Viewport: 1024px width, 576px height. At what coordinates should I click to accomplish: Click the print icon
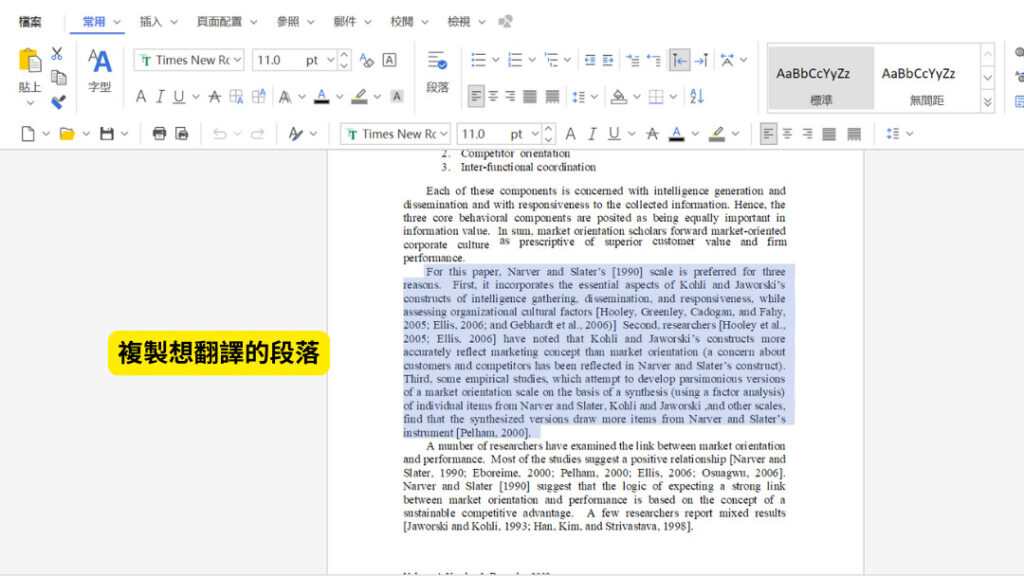159,134
